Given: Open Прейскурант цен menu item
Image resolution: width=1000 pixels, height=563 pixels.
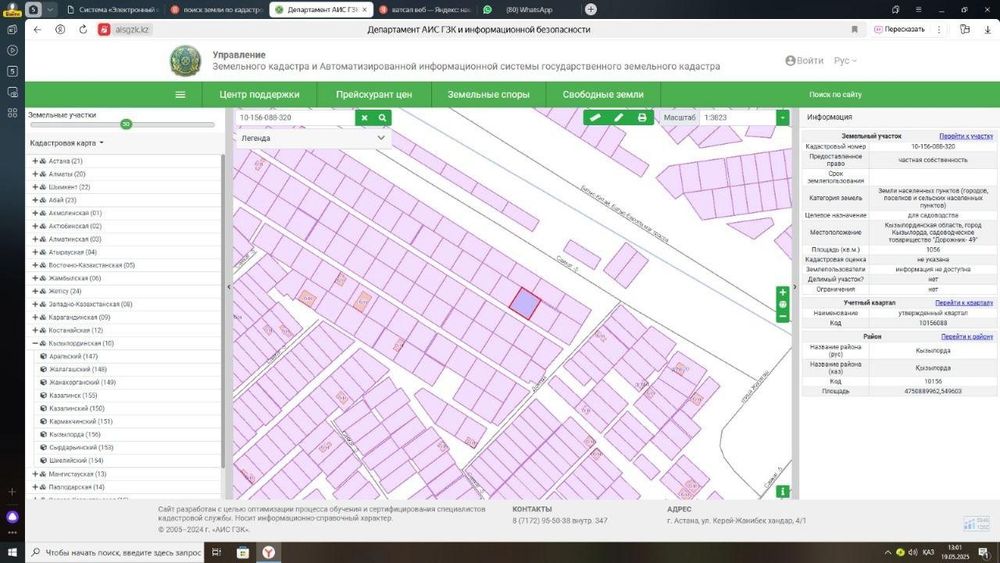Looking at the screenshot, I should pyautogui.click(x=374, y=94).
